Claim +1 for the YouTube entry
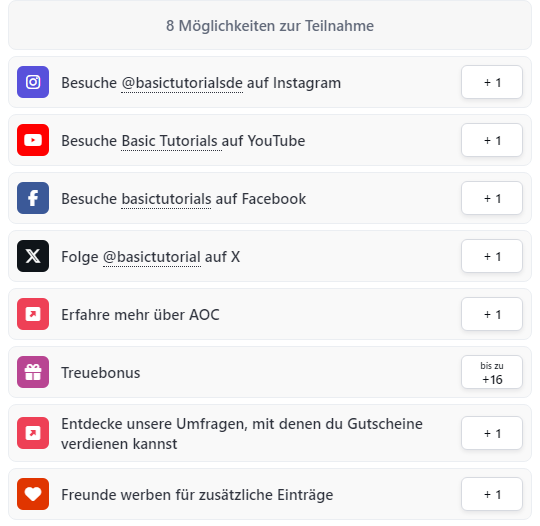Viewport: 540px width, 526px height. click(x=492, y=140)
